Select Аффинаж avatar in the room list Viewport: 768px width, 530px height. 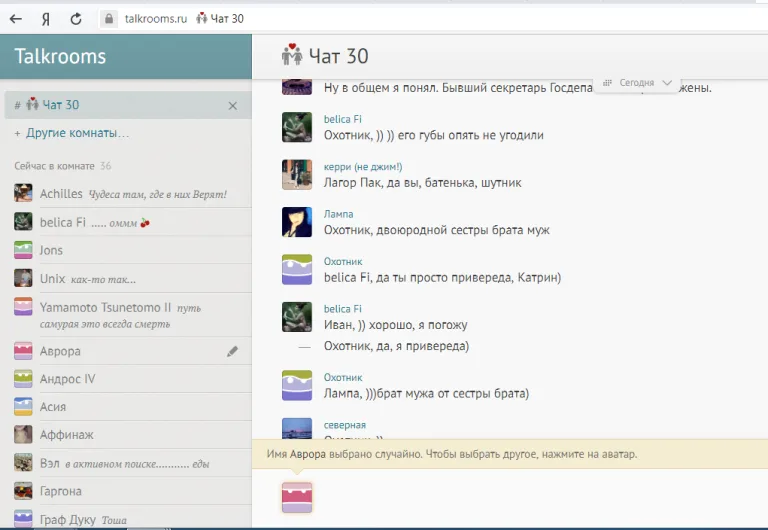[23, 434]
